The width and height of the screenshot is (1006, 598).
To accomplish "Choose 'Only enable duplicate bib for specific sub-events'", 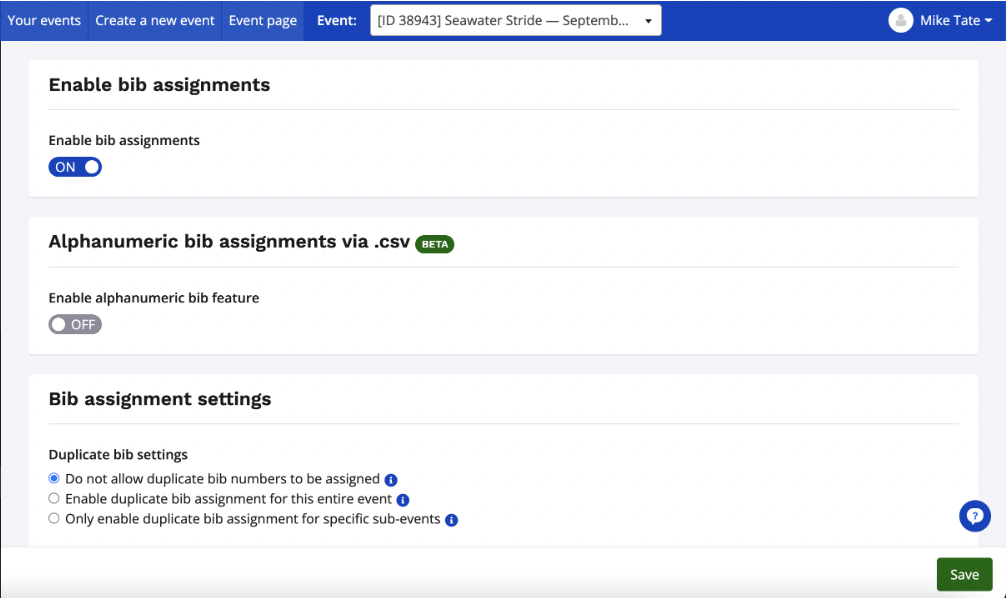I will pos(54,519).
